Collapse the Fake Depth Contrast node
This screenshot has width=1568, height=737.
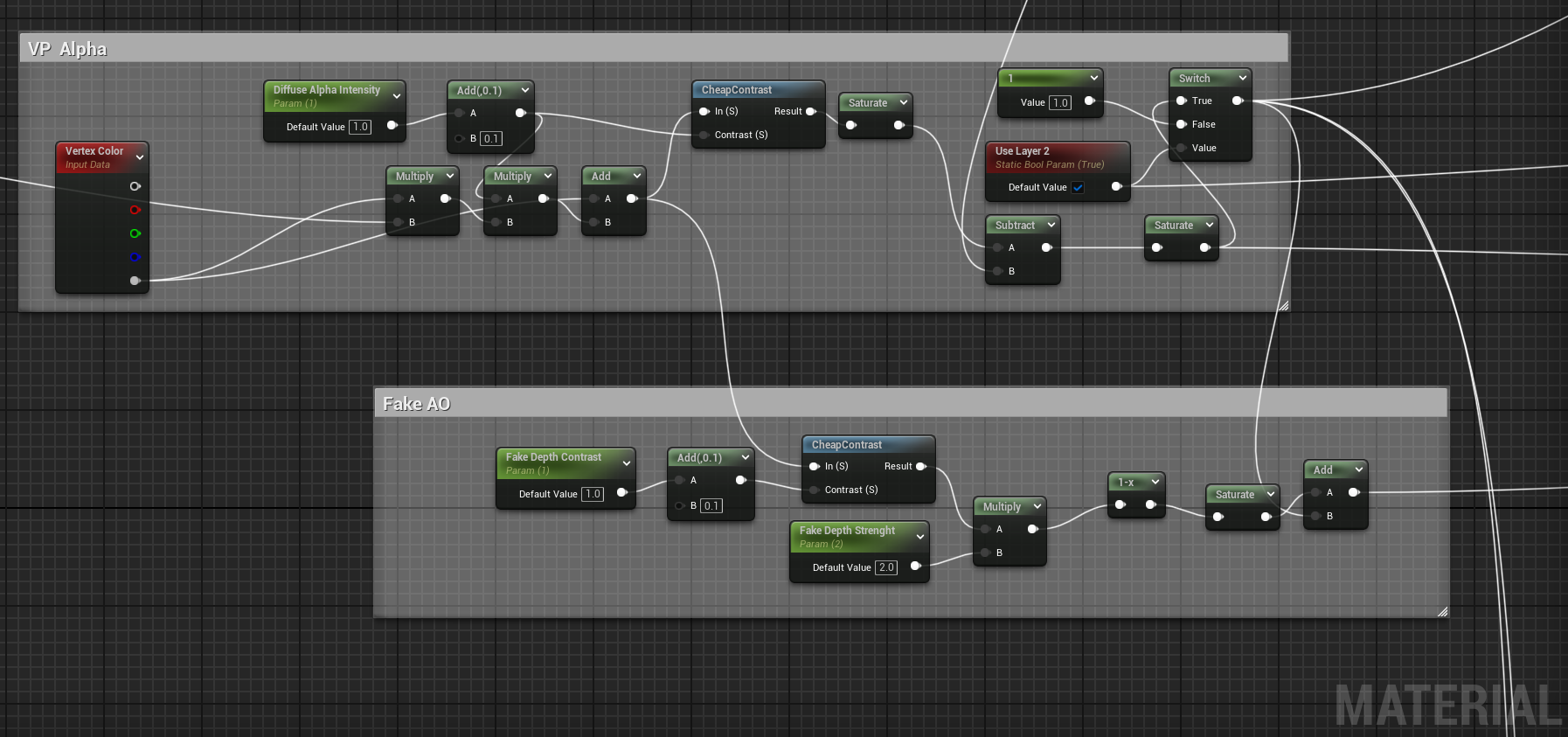627,463
